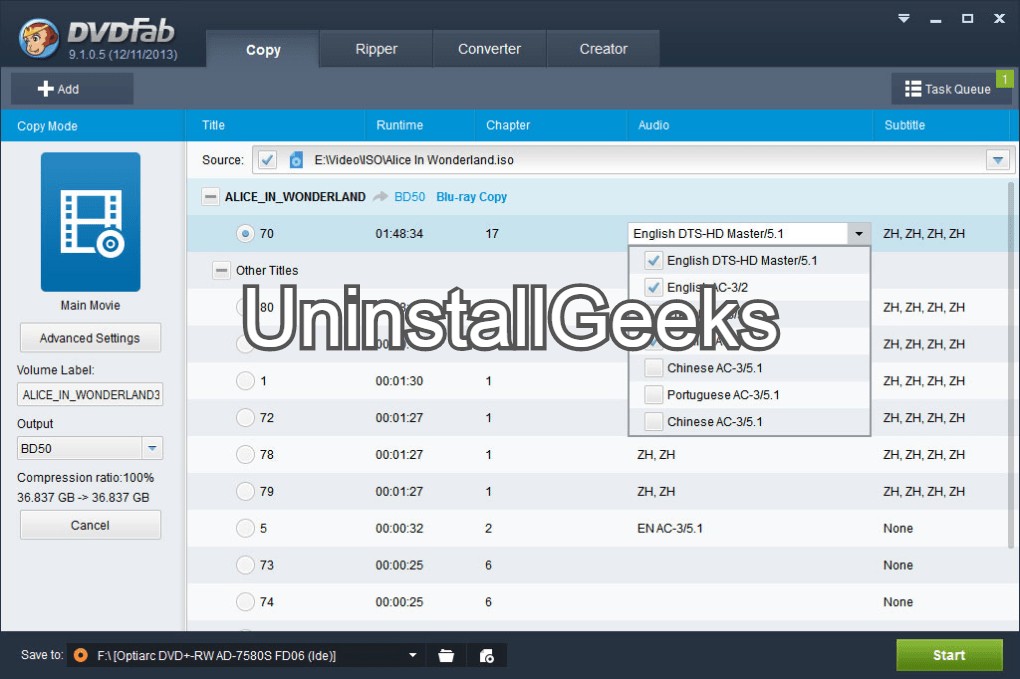The width and height of the screenshot is (1020, 679).
Task: Open the Task Queue list icon
Action: (x=913, y=88)
